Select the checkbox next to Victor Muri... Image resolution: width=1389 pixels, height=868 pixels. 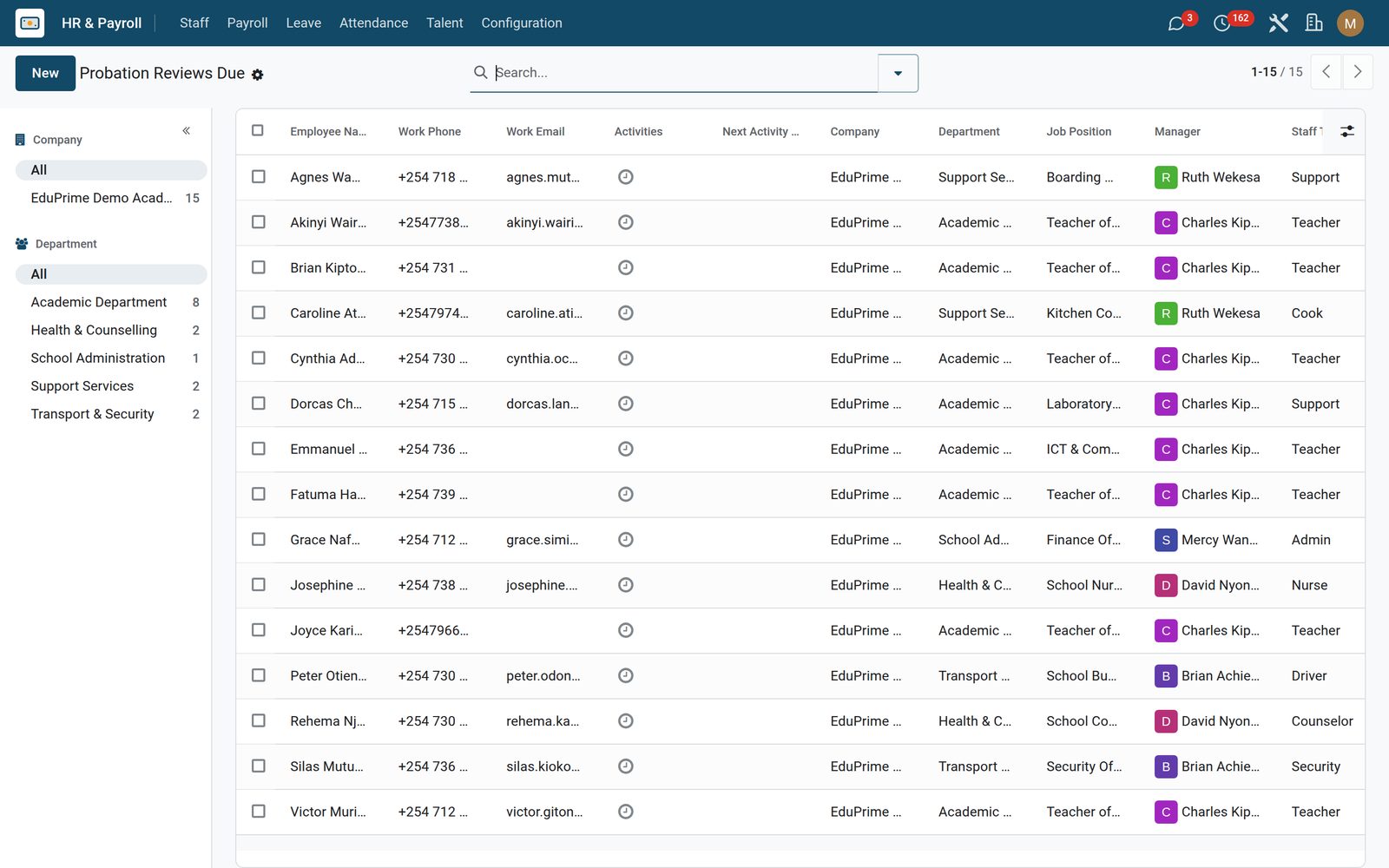pyautogui.click(x=259, y=811)
